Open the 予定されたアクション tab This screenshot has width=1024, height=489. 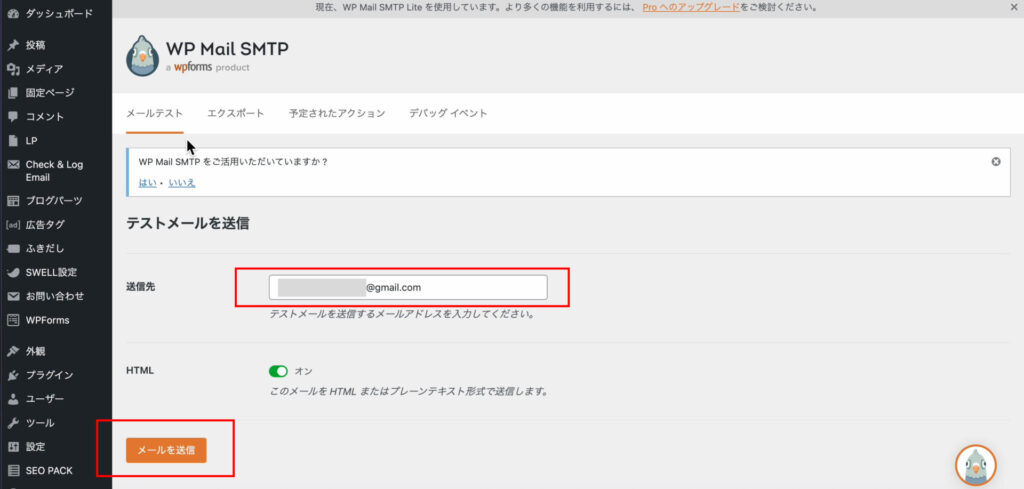pyautogui.click(x=337, y=113)
